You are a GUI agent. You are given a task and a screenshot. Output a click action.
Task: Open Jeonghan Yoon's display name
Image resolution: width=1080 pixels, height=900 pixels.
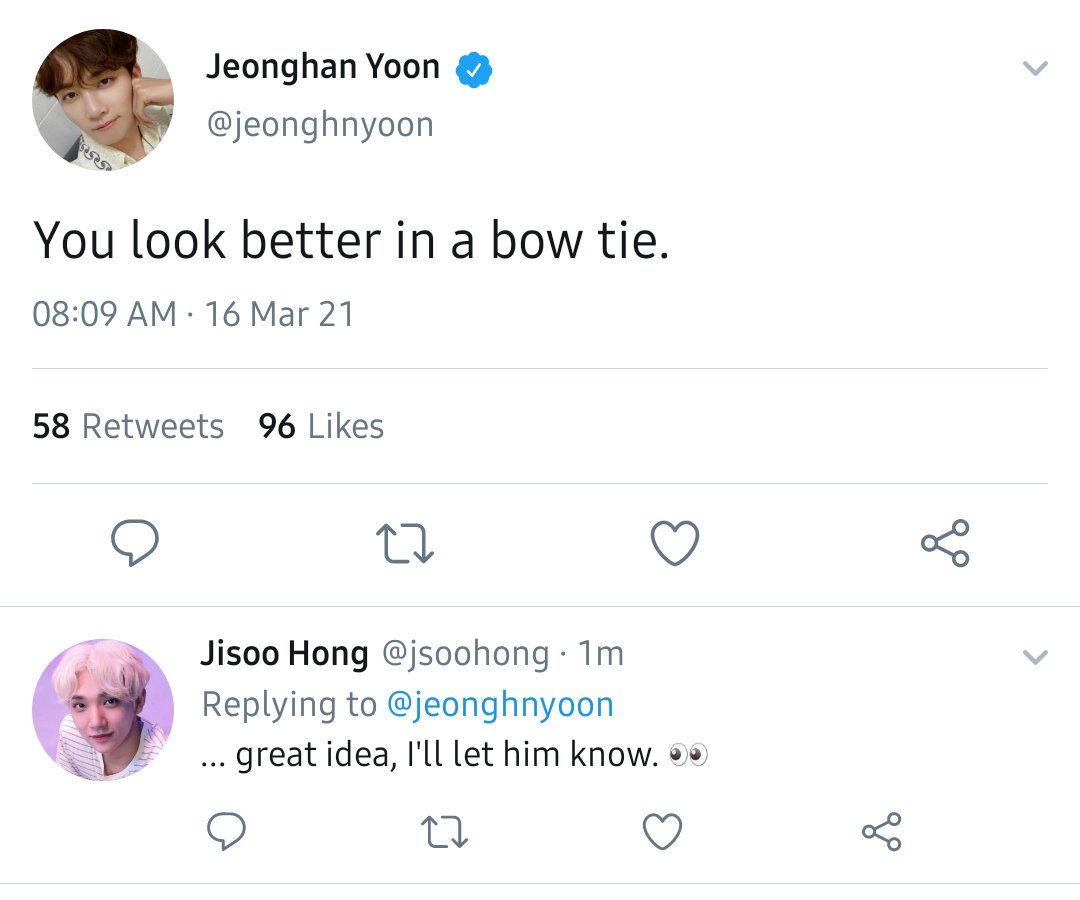pyautogui.click(x=323, y=67)
